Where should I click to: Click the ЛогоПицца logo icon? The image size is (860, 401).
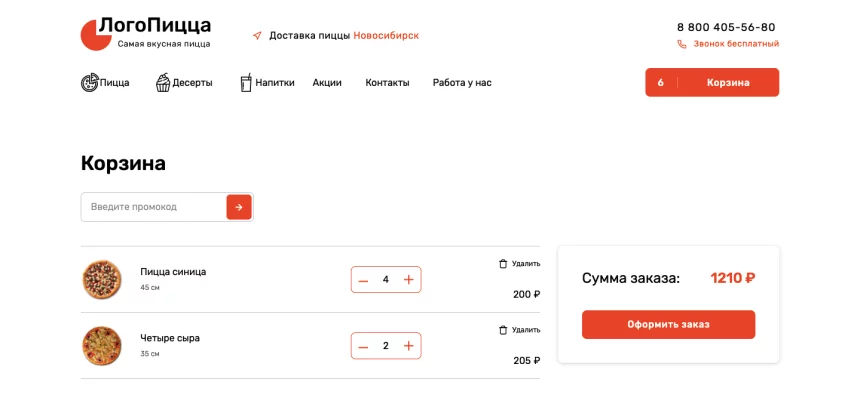pos(94,35)
